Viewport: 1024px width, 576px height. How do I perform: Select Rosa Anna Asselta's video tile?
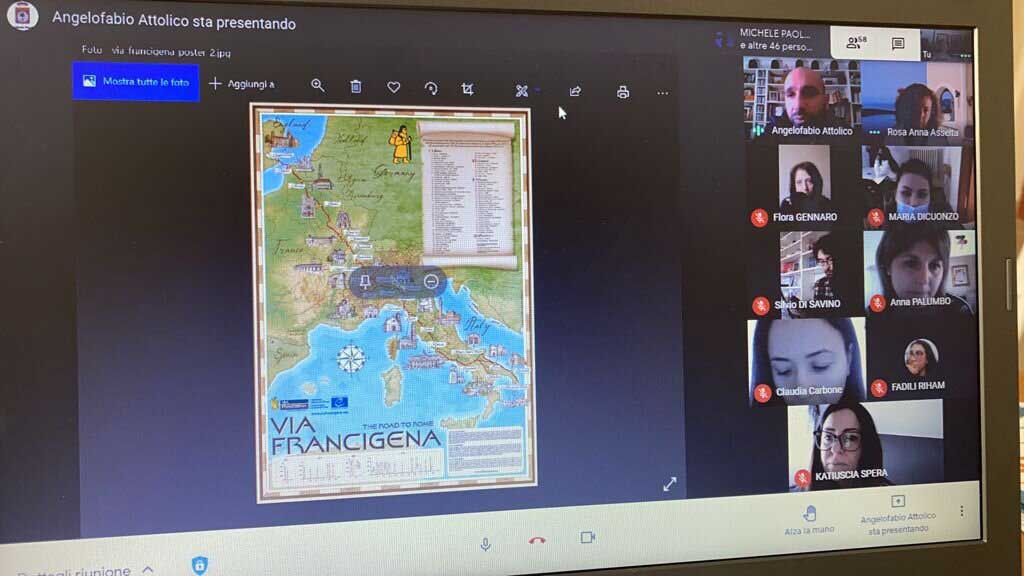coord(917,99)
